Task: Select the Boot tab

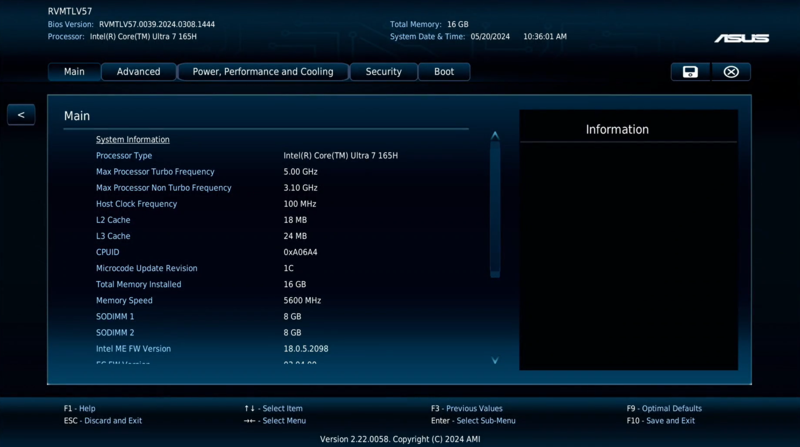Action: tap(444, 72)
